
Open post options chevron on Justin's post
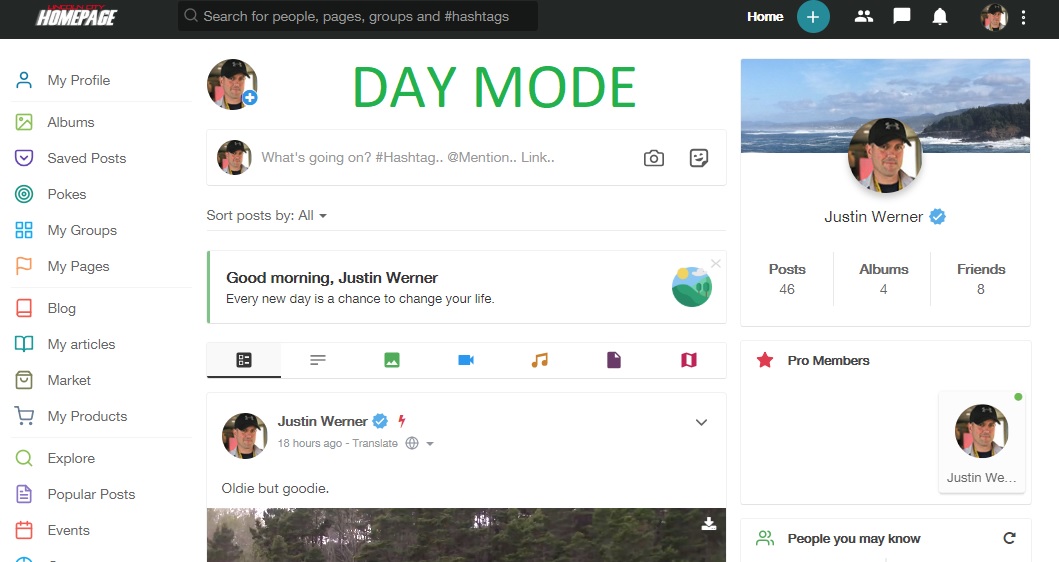(701, 422)
